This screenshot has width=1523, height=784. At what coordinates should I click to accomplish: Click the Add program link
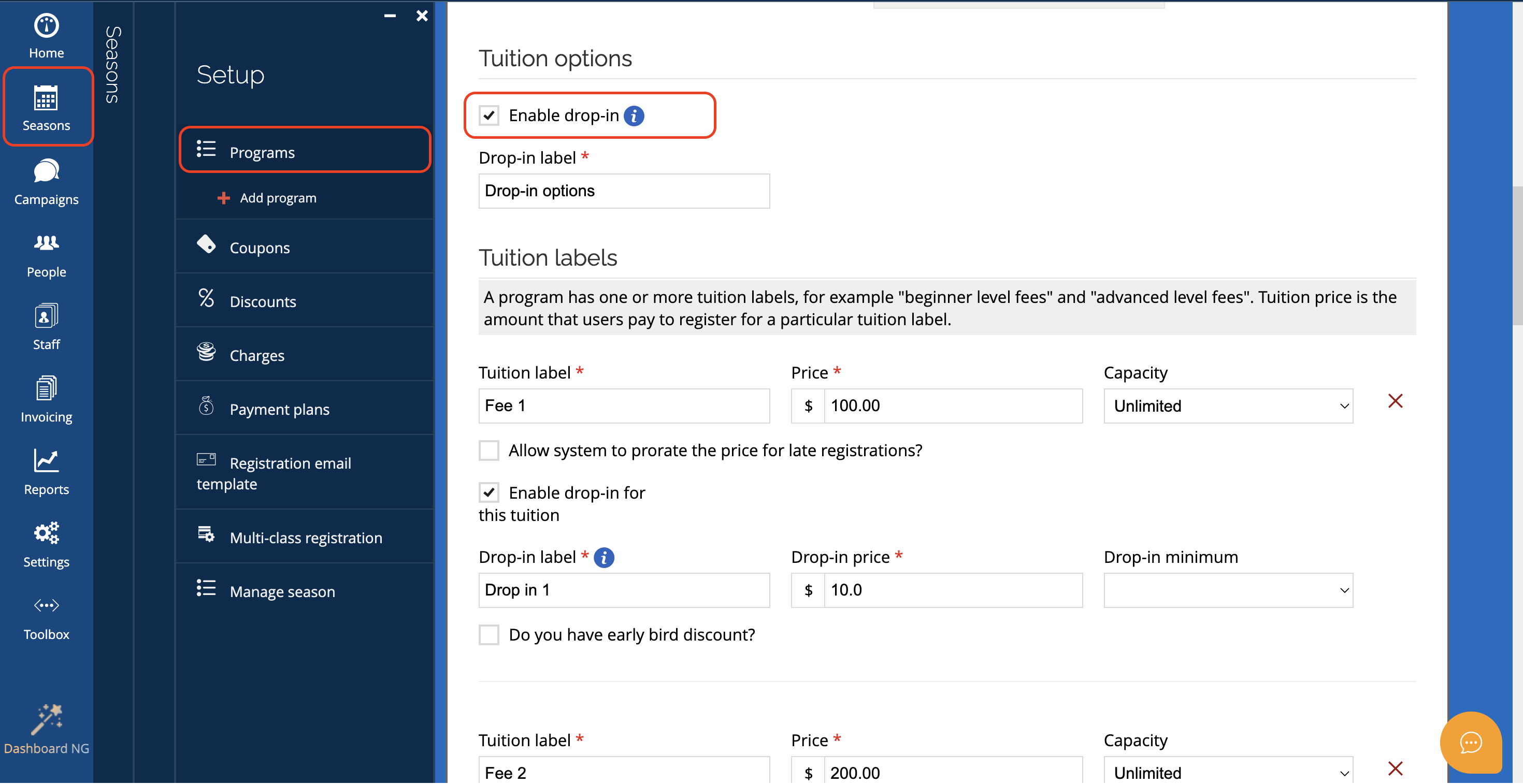(278, 198)
